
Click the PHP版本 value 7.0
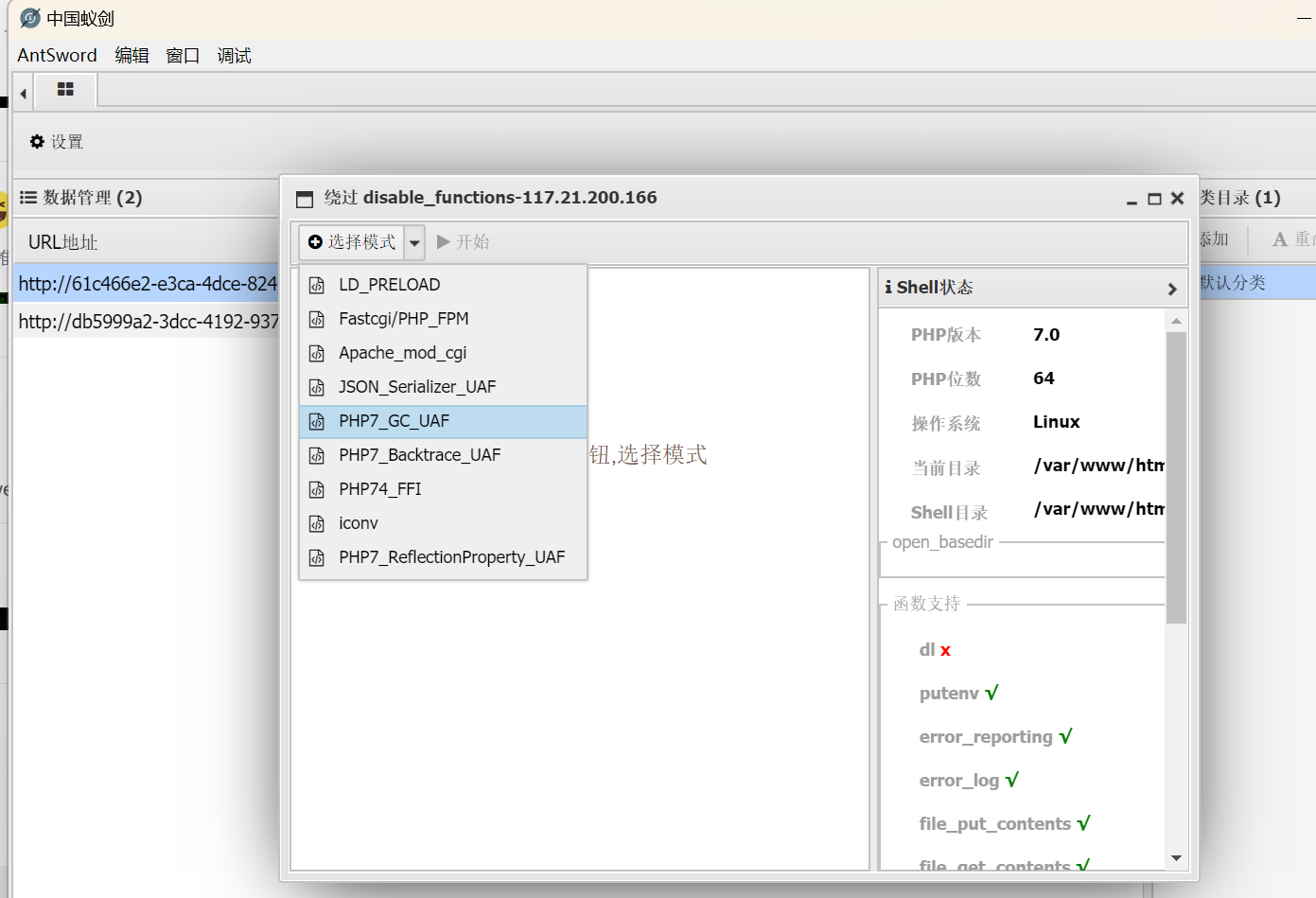click(x=1046, y=335)
